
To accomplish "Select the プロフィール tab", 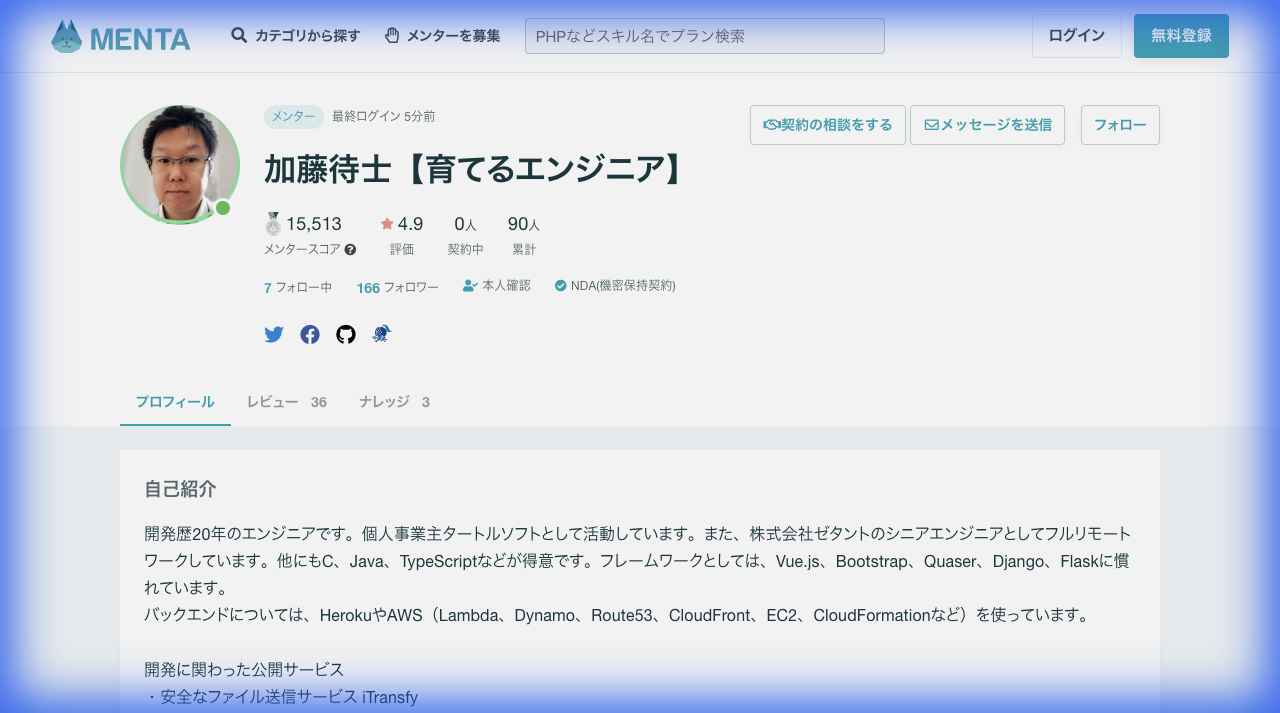I will [175, 401].
